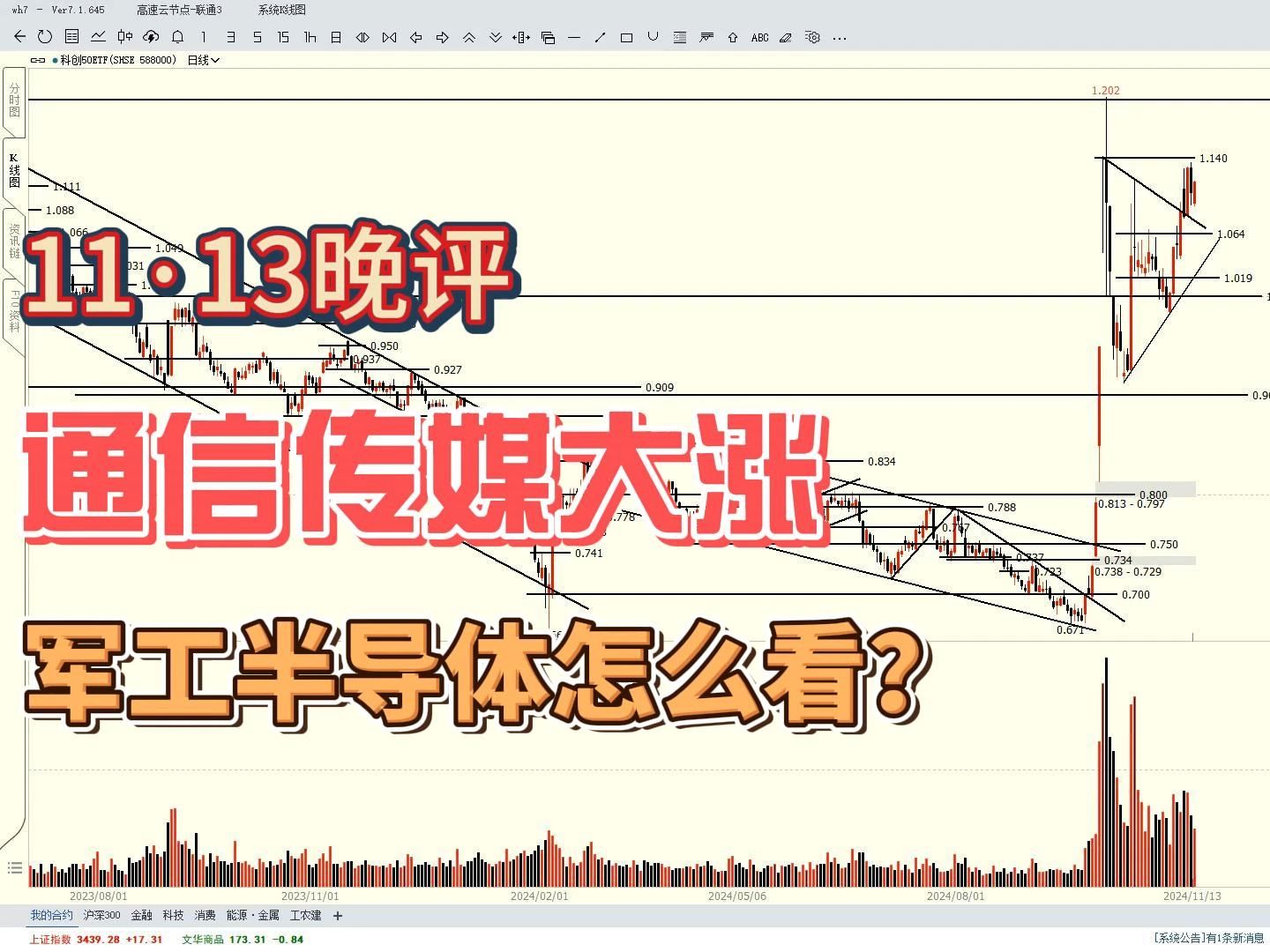Select the ABC text annotation tool
Image resolution: width=1270 pixels, height=952 pixels.
click(x=759, y=37)
